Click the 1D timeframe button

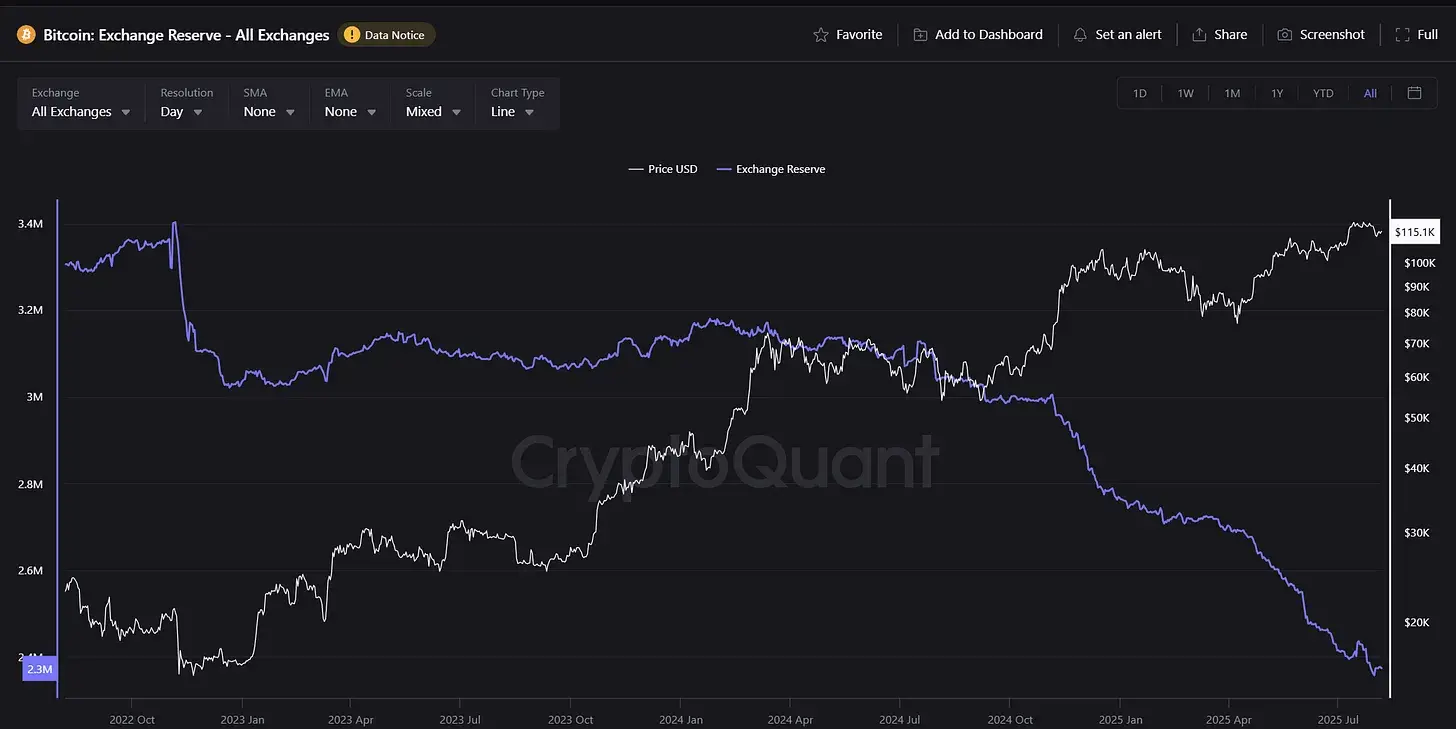coord(1139,92)
